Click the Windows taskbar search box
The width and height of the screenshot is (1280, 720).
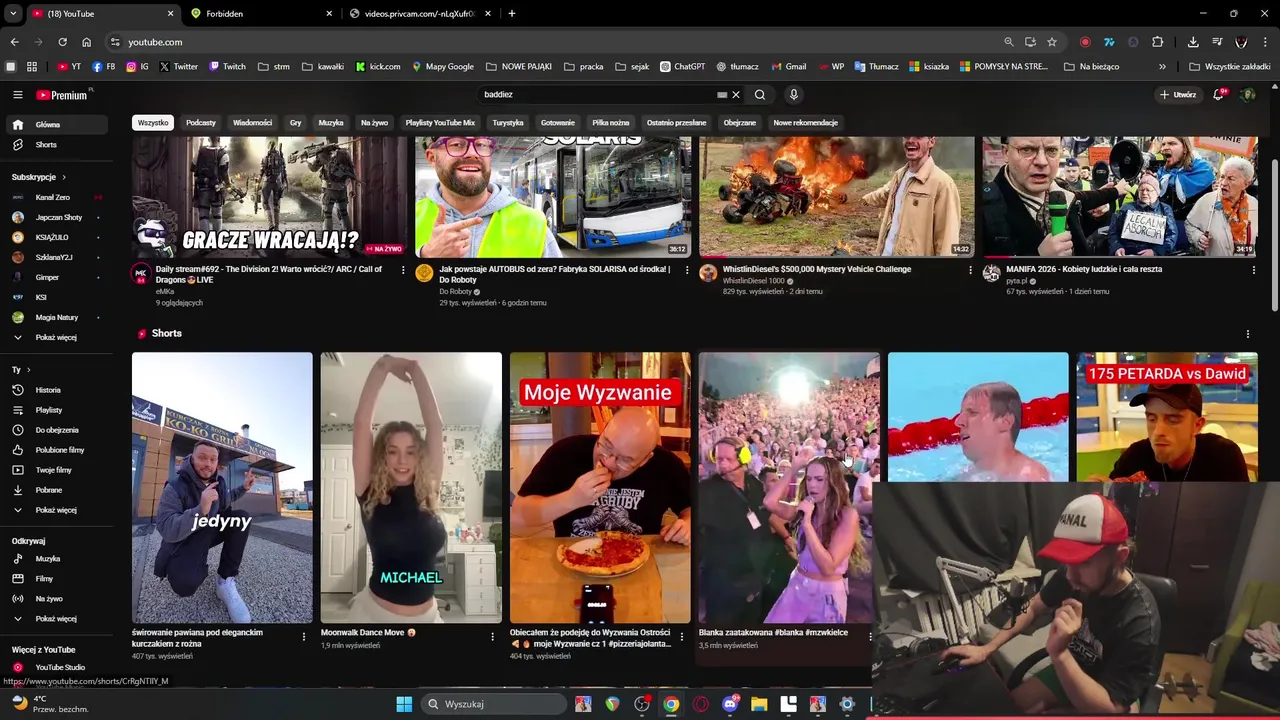click(494, 704)
